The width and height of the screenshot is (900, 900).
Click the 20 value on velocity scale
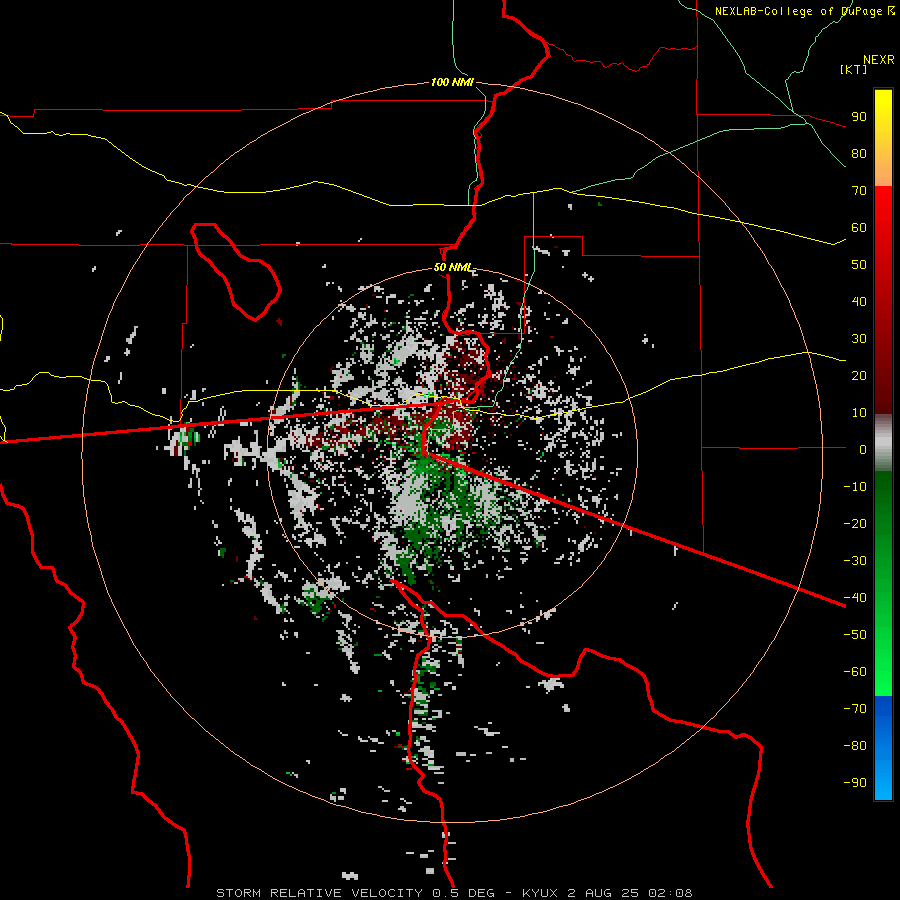tap(859, 375)
